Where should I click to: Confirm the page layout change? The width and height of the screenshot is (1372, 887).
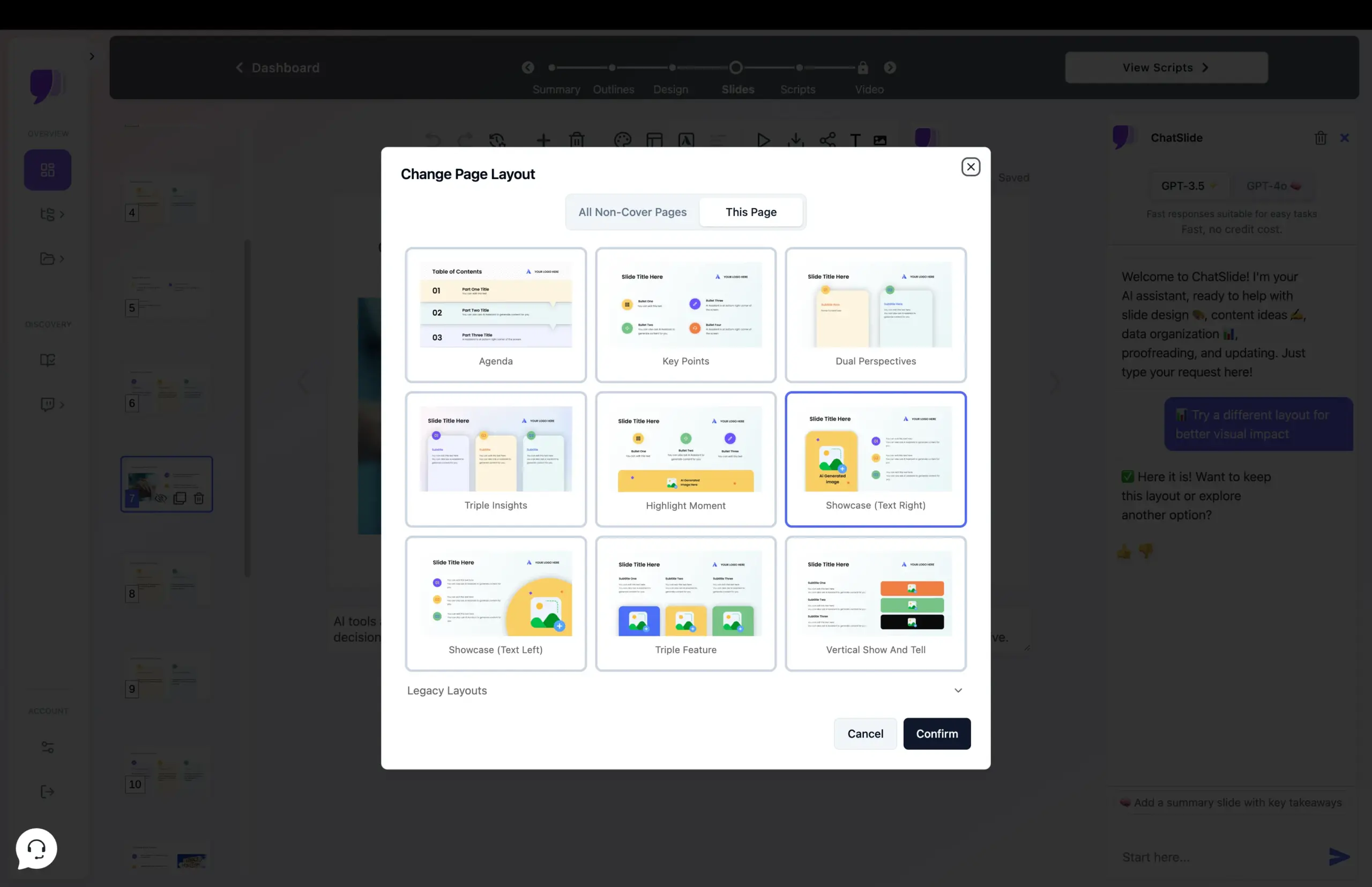click(x=937, y=733)
